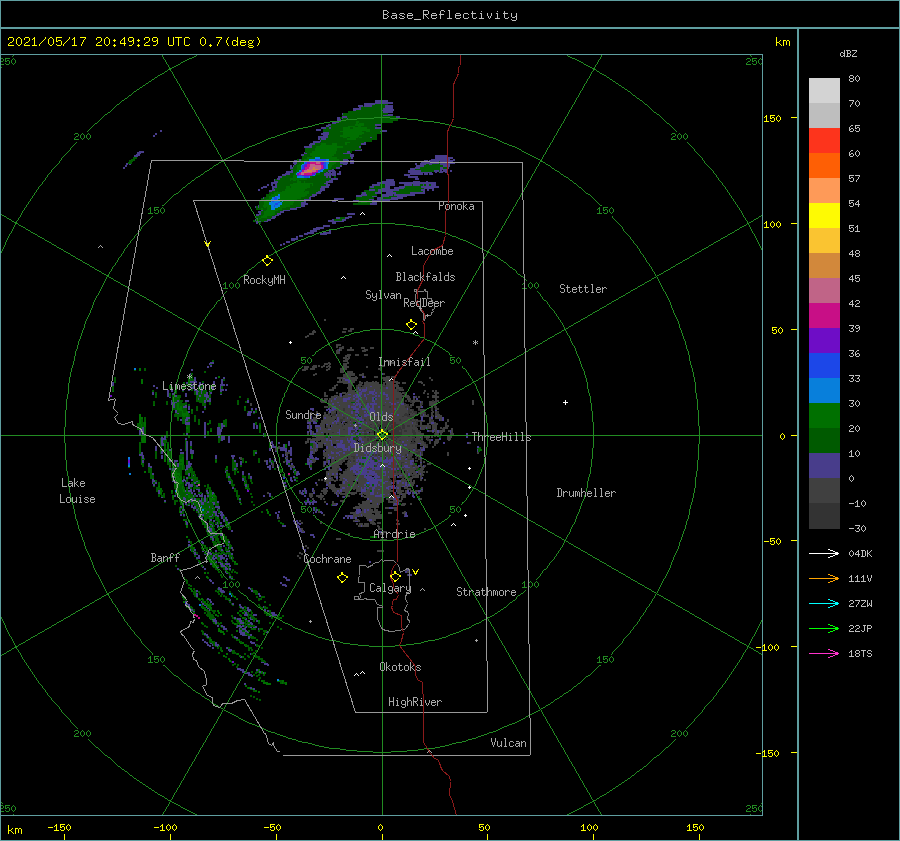The image size is (900, 841).
Task: Click the yellow v marker right of Calgary diamond
Action: [415, 572]
